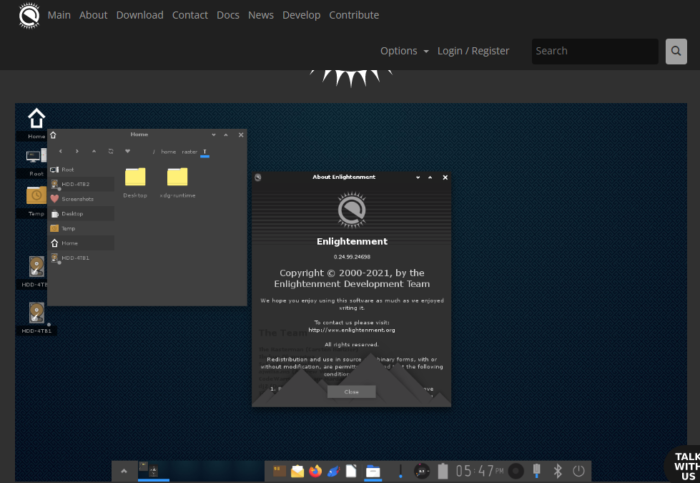Viewport: 700px width, 483px height.
Task: Click the enlightenment.org URL in About dialog
Action: tap(352, 330)
